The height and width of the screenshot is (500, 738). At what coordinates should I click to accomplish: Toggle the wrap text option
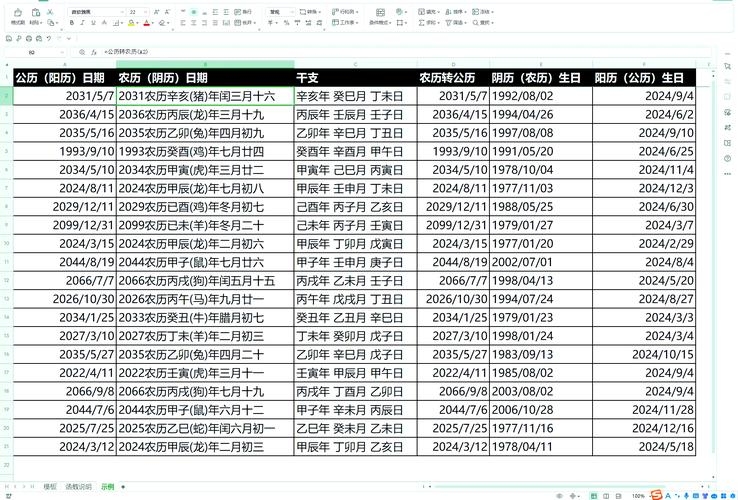245,11
